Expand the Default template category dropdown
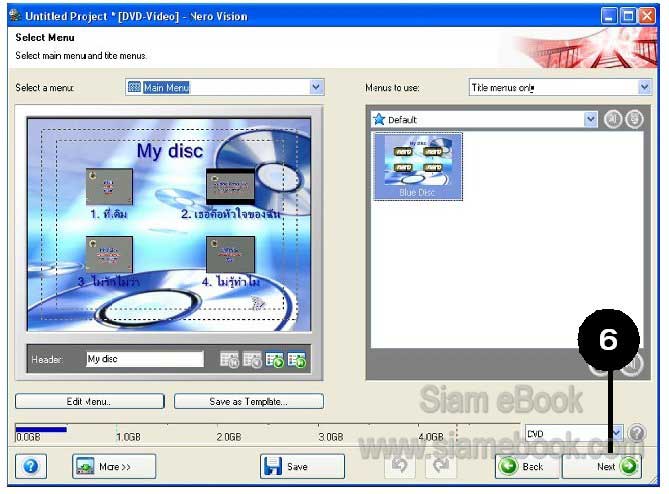The width and height of the screenshot is (669, 494). click(484, 119)
